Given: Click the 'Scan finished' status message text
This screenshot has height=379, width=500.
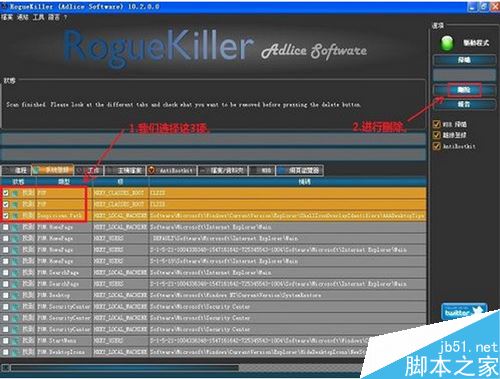Looking at the screenshot, I should point(183,104).
